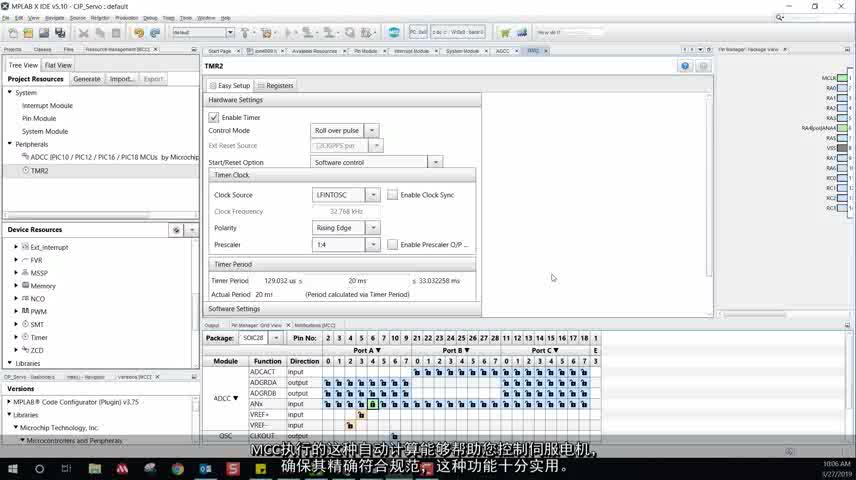Open the Clock Source LFINTOSC dropdown
This screenshot has width=856, height=480.
372,195
